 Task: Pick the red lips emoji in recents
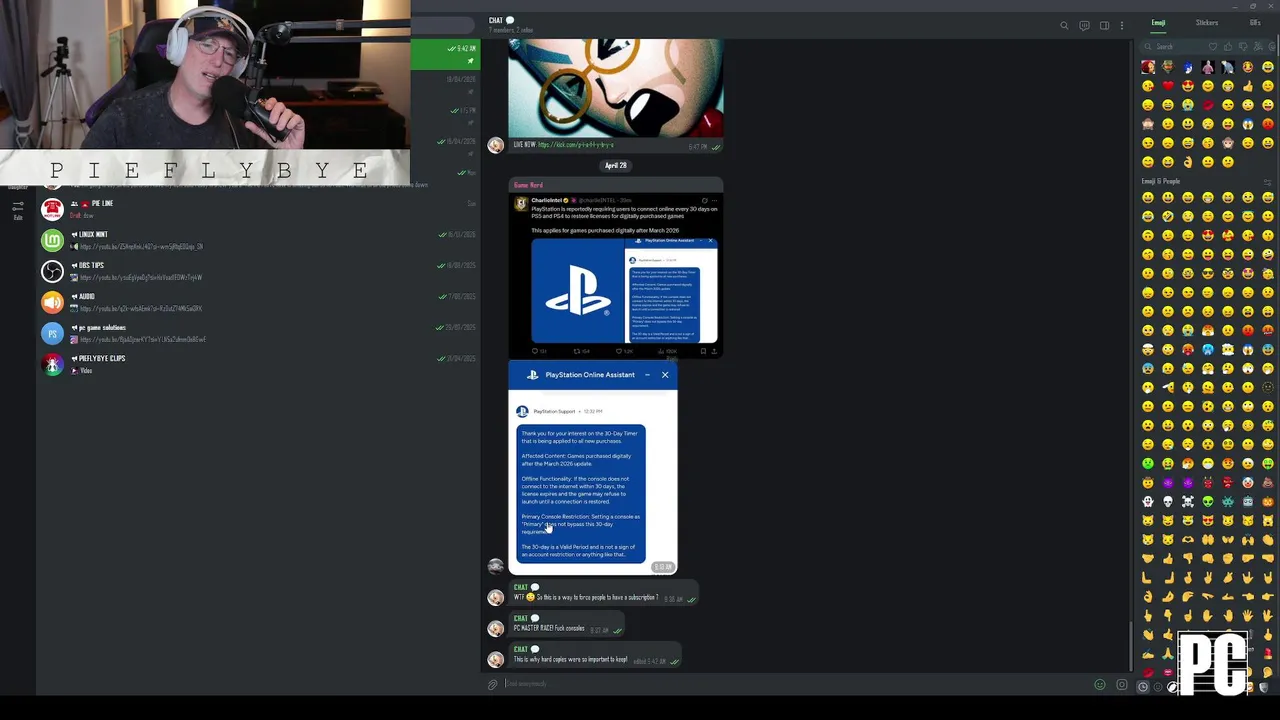[x=1208, y=105]
